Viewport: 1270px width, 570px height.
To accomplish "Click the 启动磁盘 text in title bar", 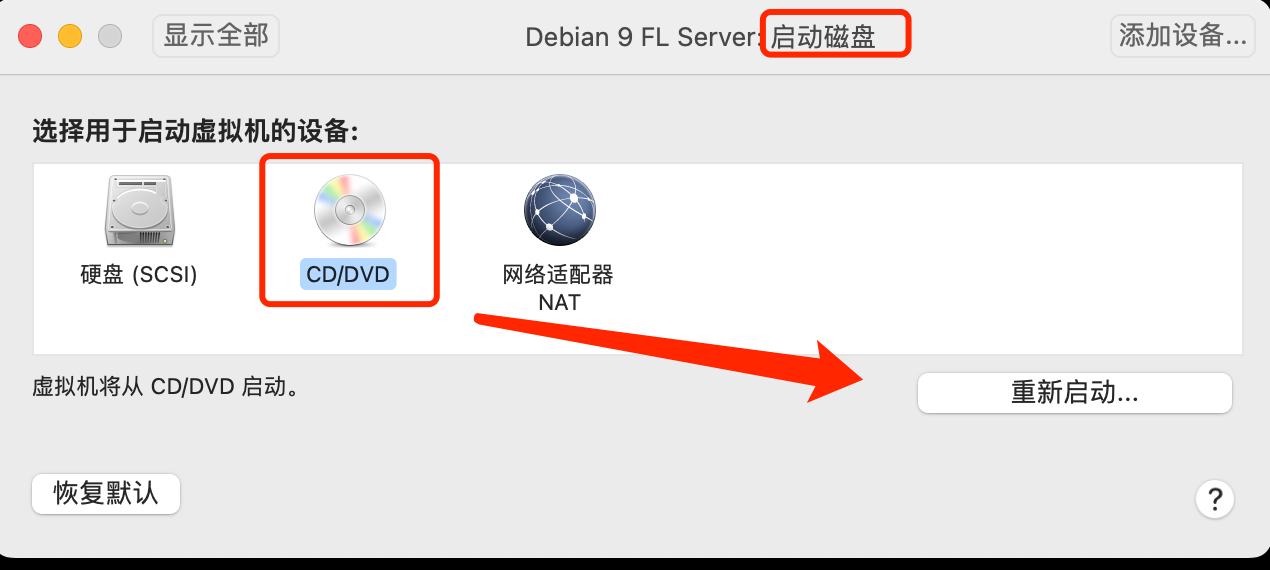I will click(x=823, y=37).
